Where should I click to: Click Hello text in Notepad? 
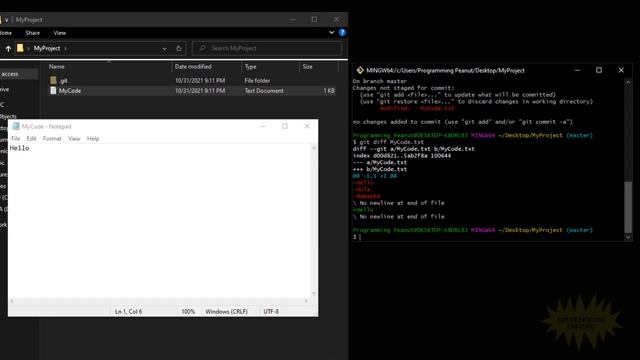(x=19, y=148)
